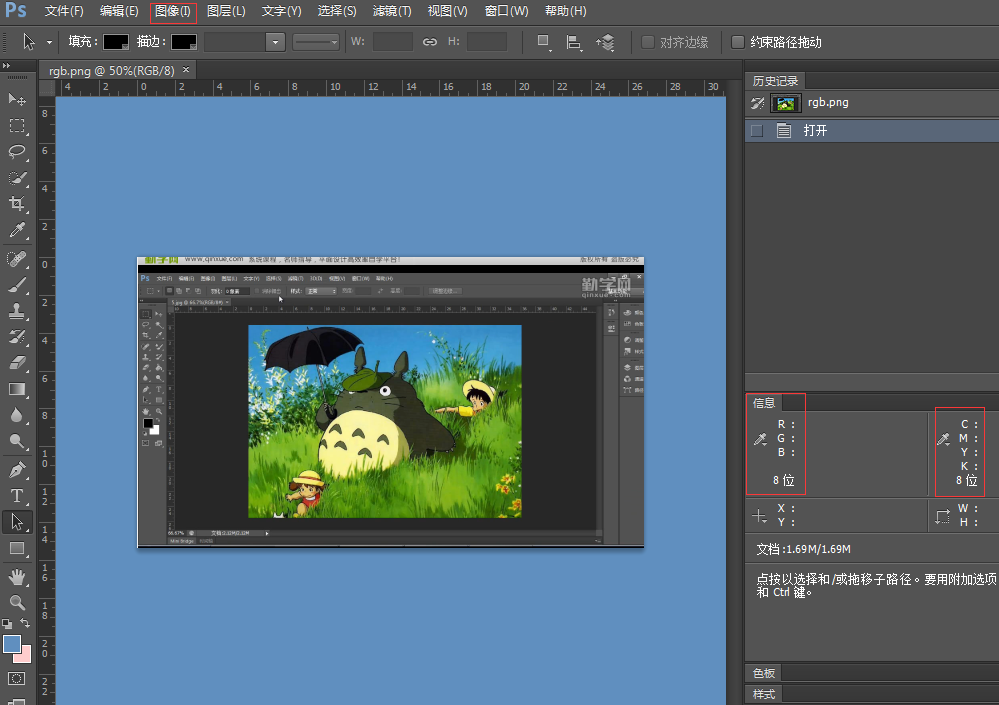Select the Hand tool
This screenshot has width=999, height=705.
17,577
